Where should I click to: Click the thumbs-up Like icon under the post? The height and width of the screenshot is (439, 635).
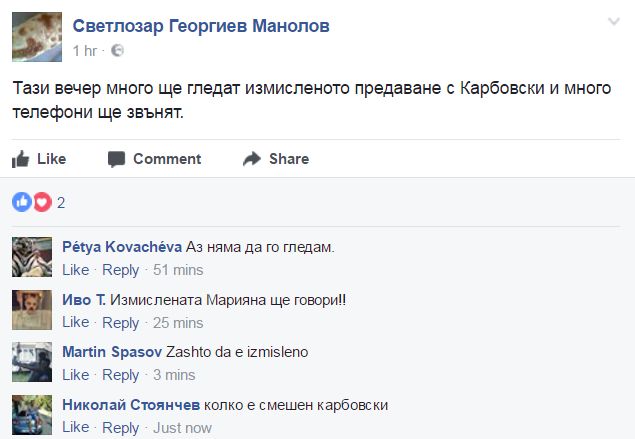pos(20,159)
